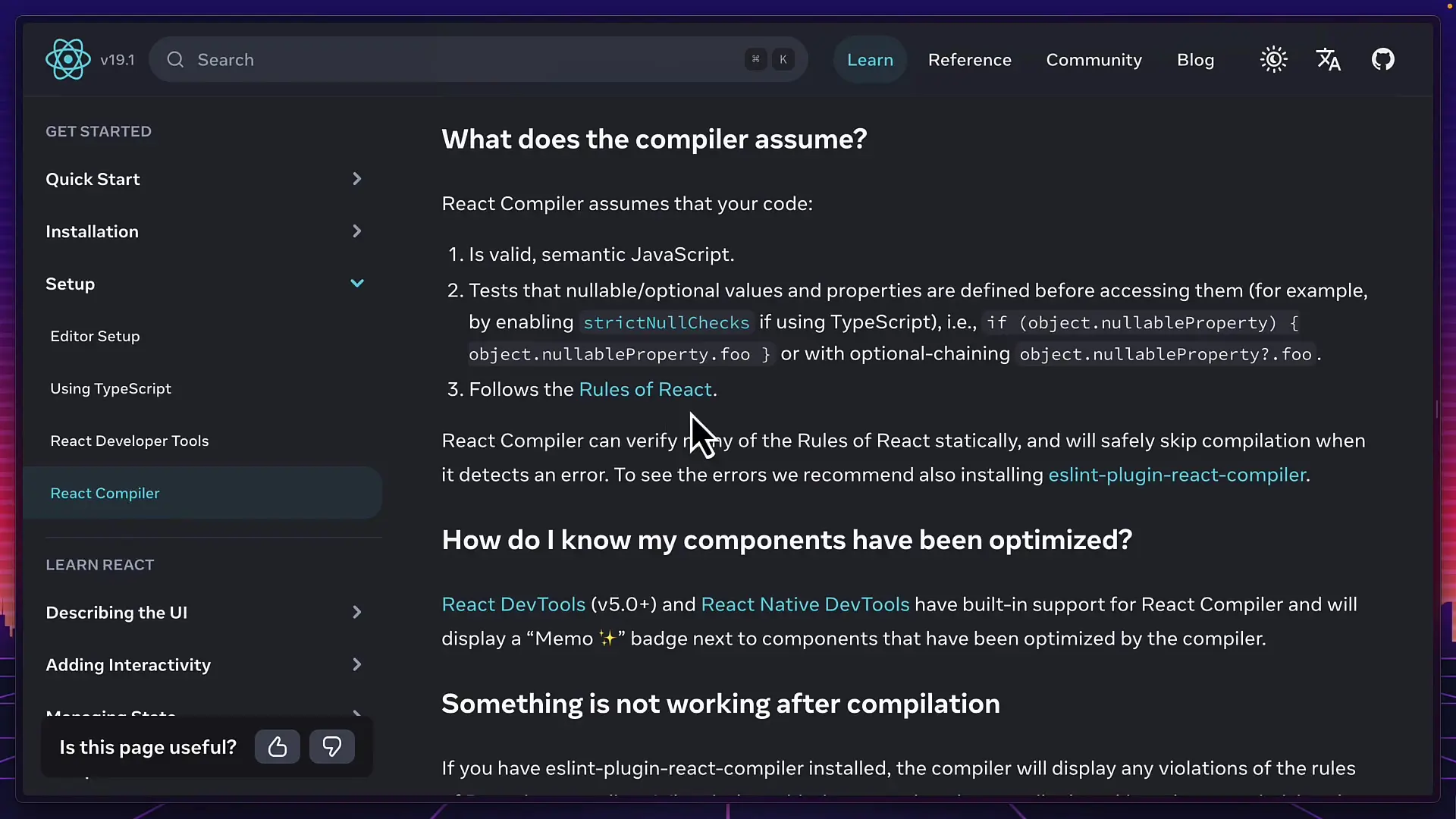Click the LEARN REACT section label

100,565
